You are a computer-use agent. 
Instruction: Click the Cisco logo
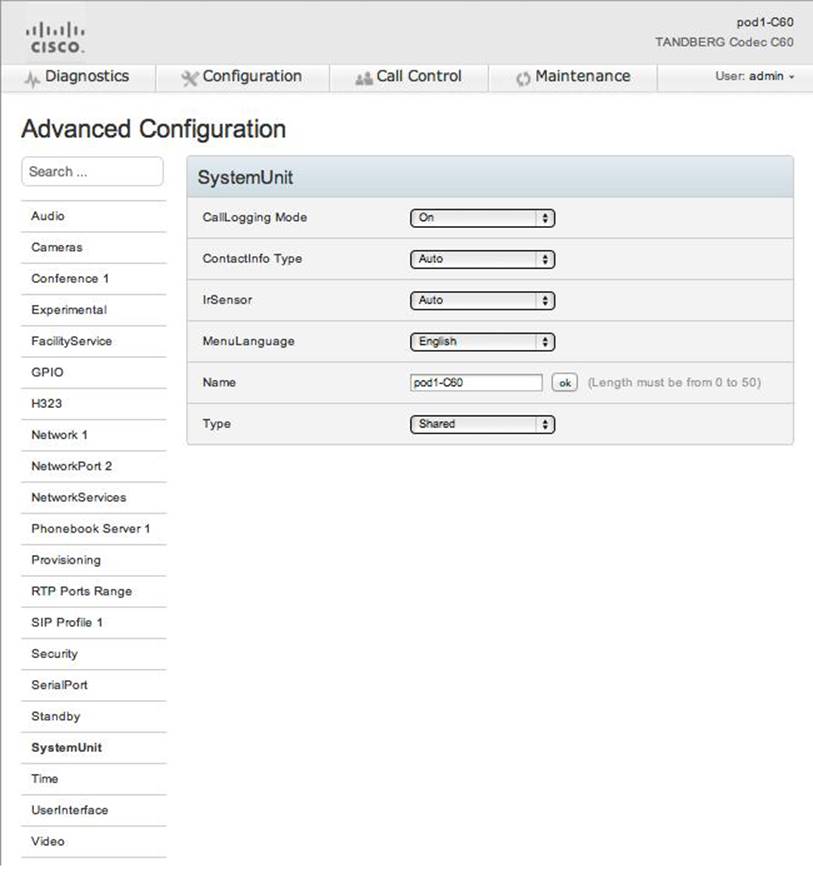(x=54, y=36)
